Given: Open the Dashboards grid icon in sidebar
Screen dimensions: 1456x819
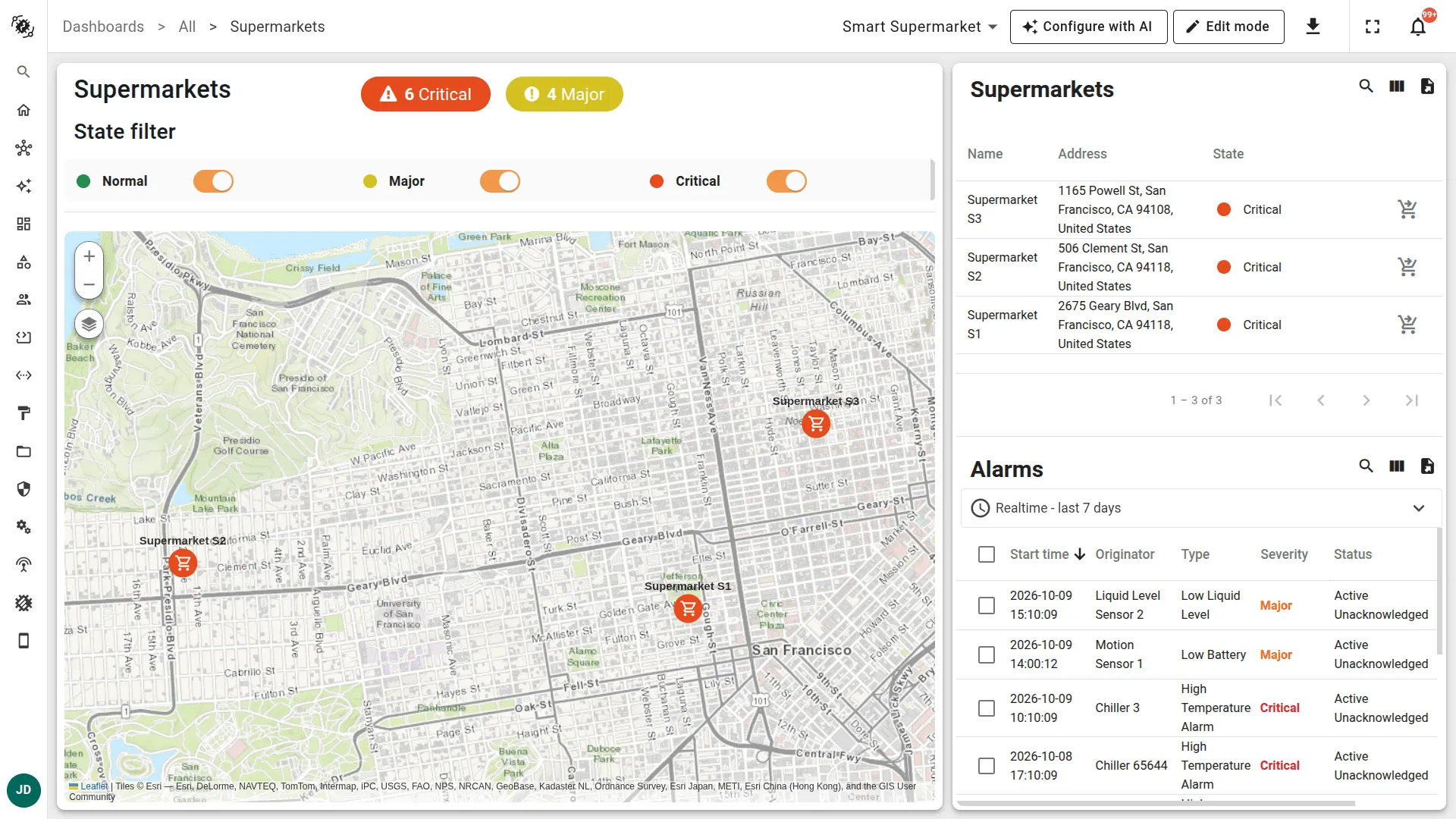Looking at the screenshot, I should click(x=24, y=224).
